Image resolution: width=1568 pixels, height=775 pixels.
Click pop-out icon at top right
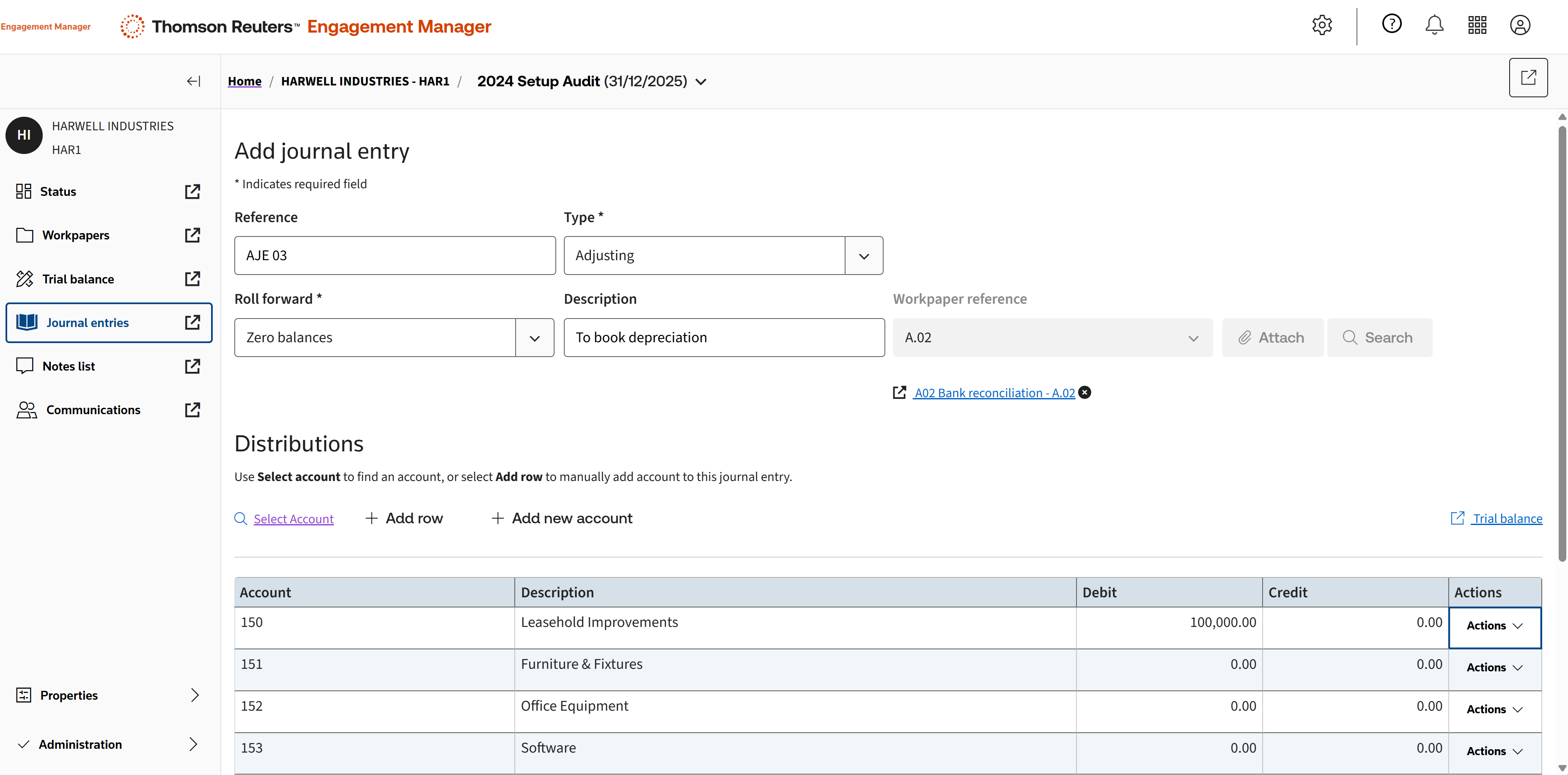(x=1528, y=78)
